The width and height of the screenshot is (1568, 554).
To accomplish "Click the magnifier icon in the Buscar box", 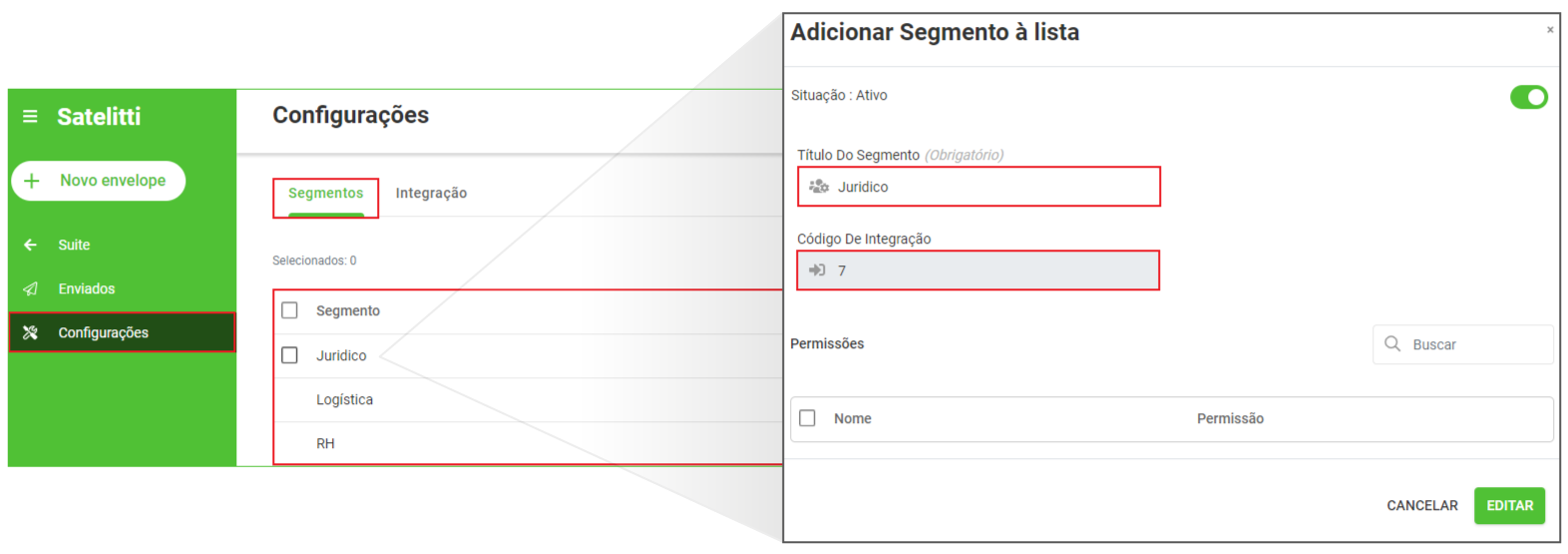I will 1392,343.
